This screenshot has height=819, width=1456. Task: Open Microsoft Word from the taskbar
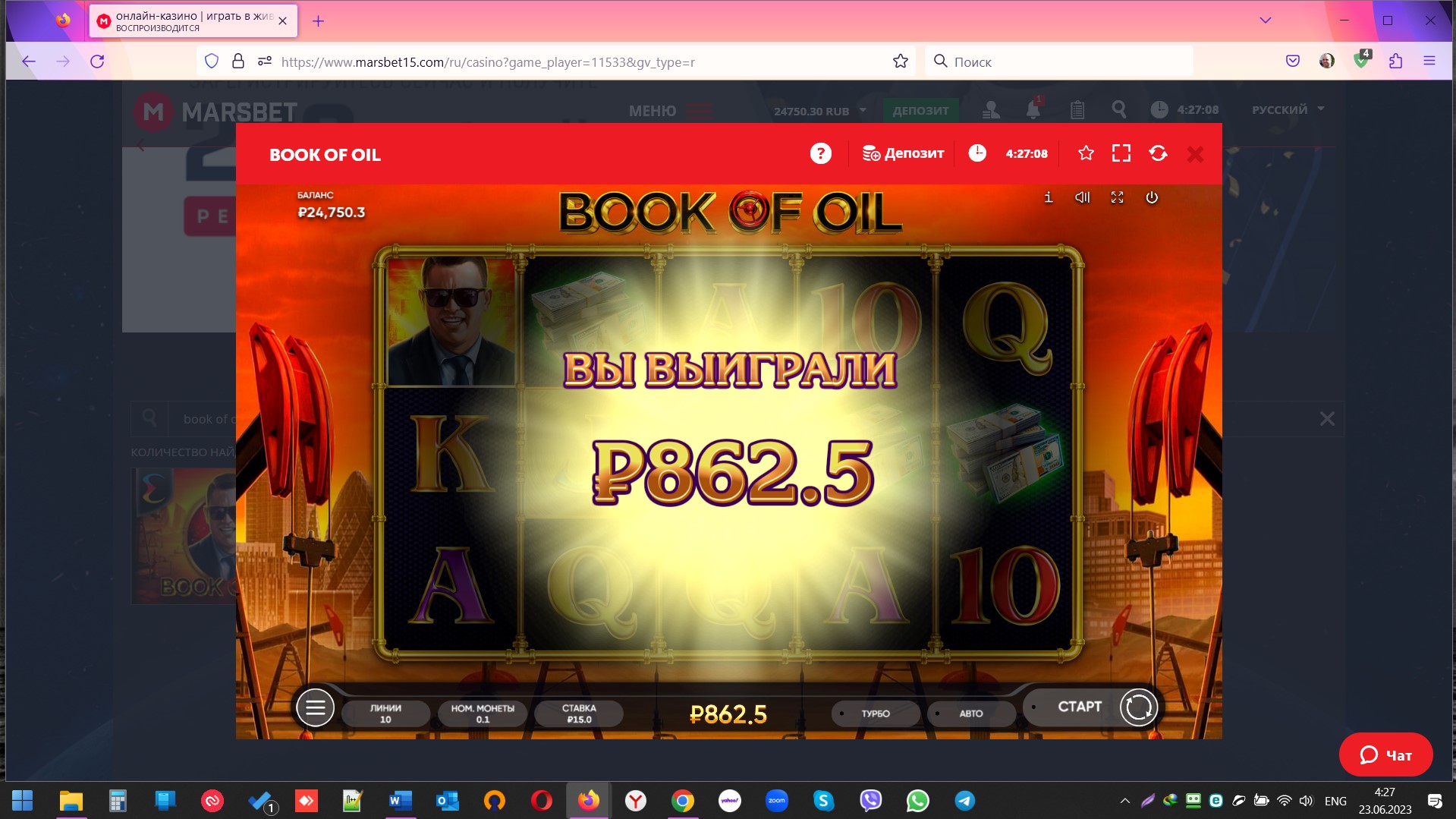click(x=400, y=801)
